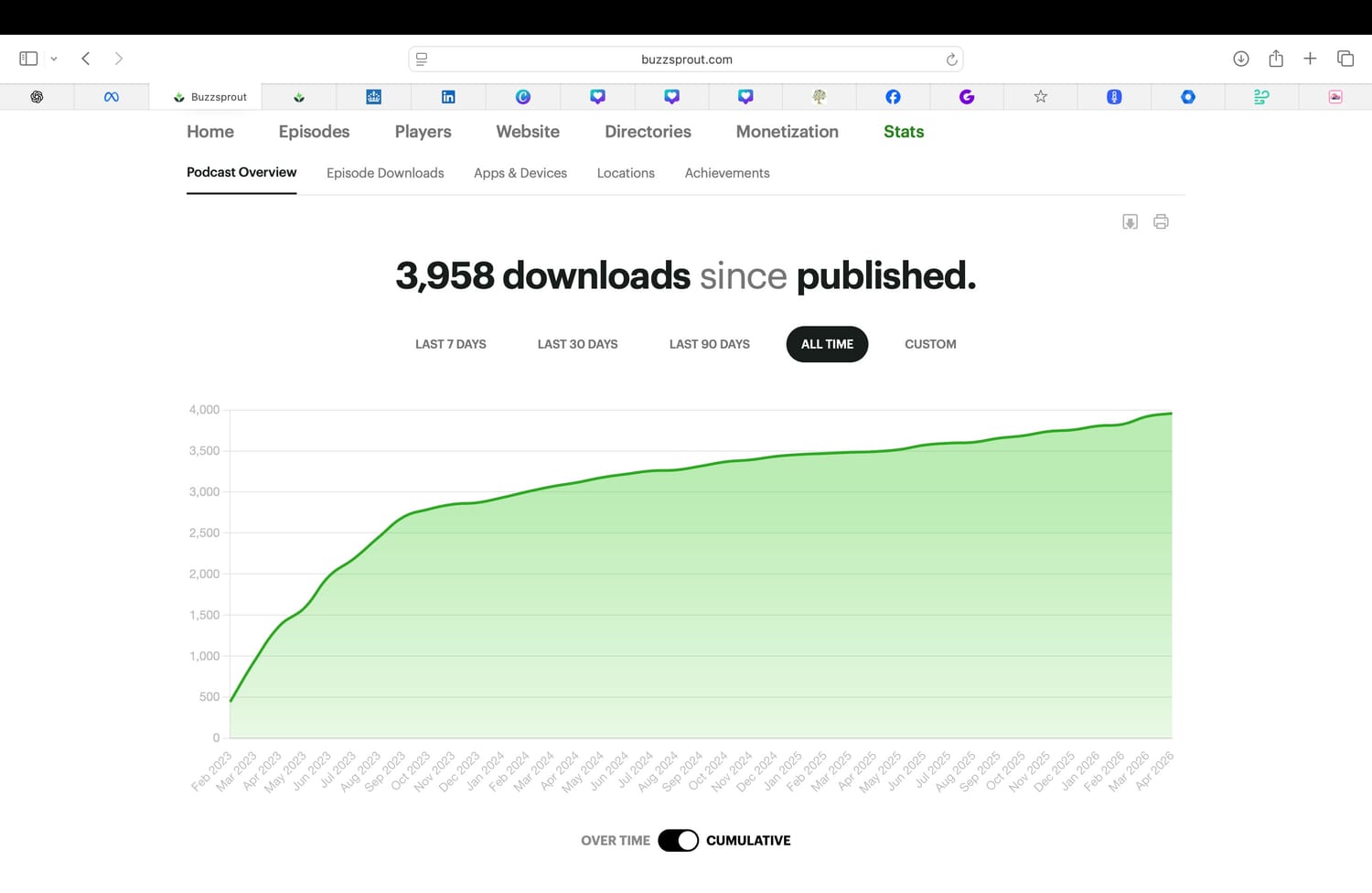
Task: Switch to the unlabeled green sprout tab
Action: (x=299, y=97)
